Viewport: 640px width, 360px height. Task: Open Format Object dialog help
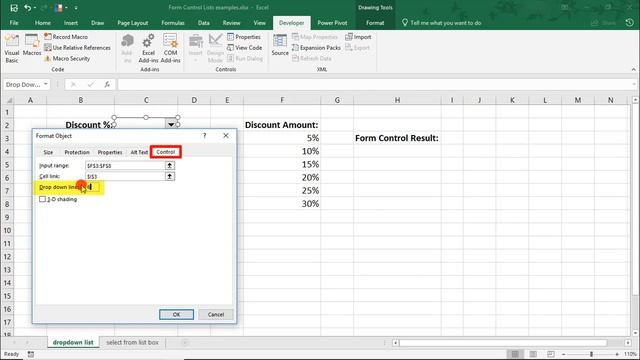[x=204, y=136]
